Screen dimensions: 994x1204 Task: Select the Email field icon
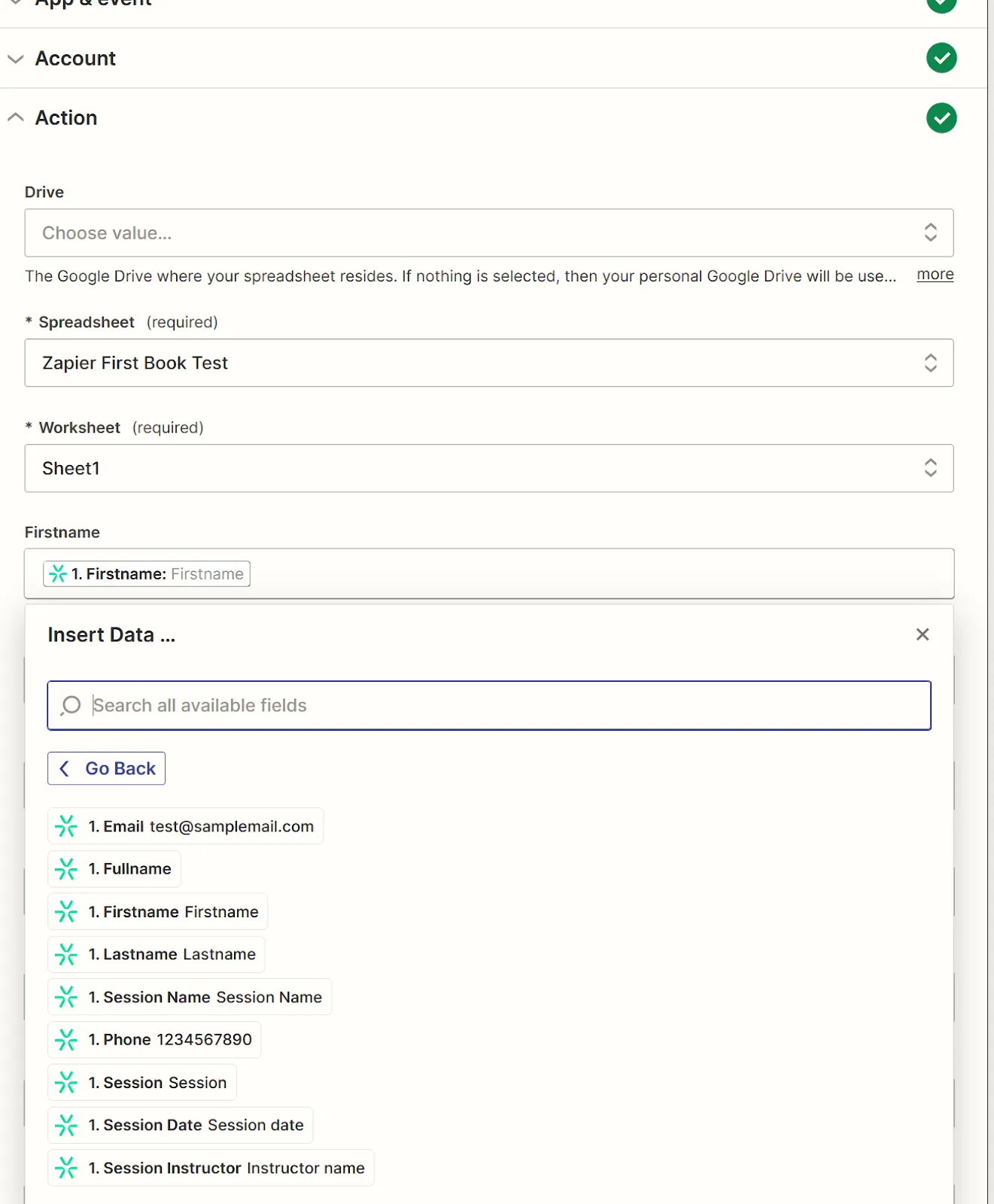click(x=66, y=826)
